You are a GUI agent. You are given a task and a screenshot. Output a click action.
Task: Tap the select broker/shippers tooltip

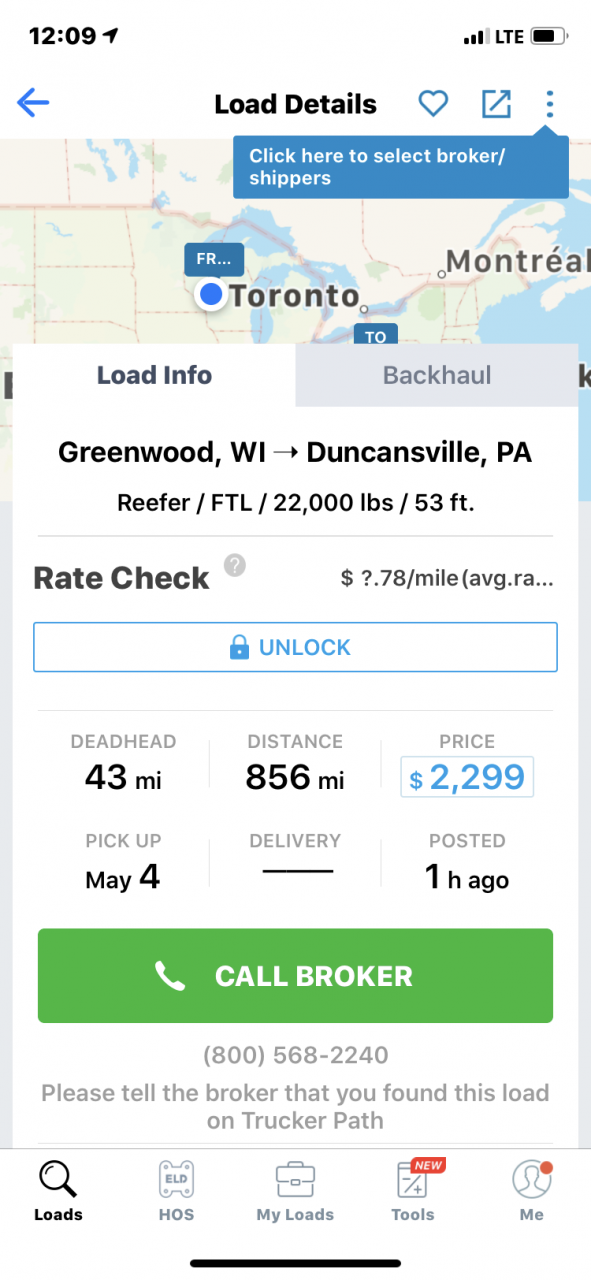[401, 167]
